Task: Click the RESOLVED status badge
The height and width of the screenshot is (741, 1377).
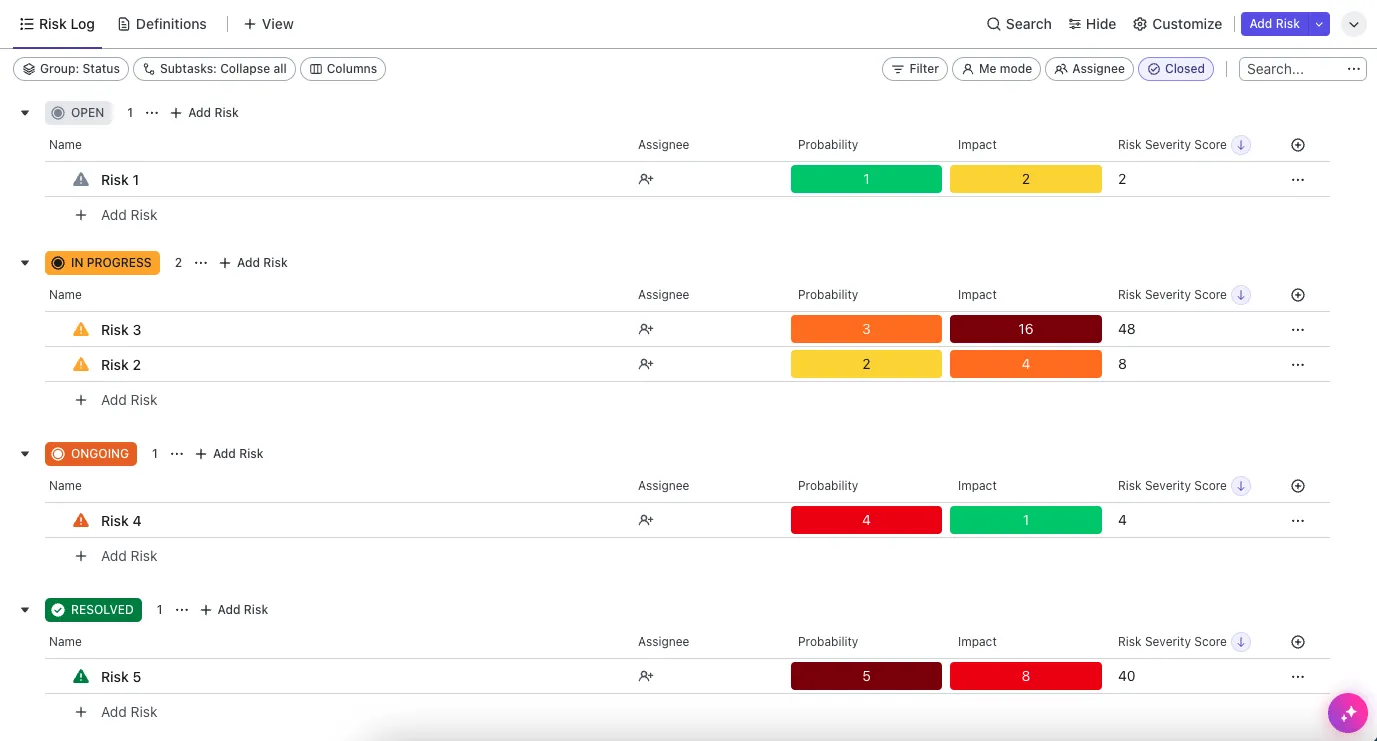Action: (93, 610)
